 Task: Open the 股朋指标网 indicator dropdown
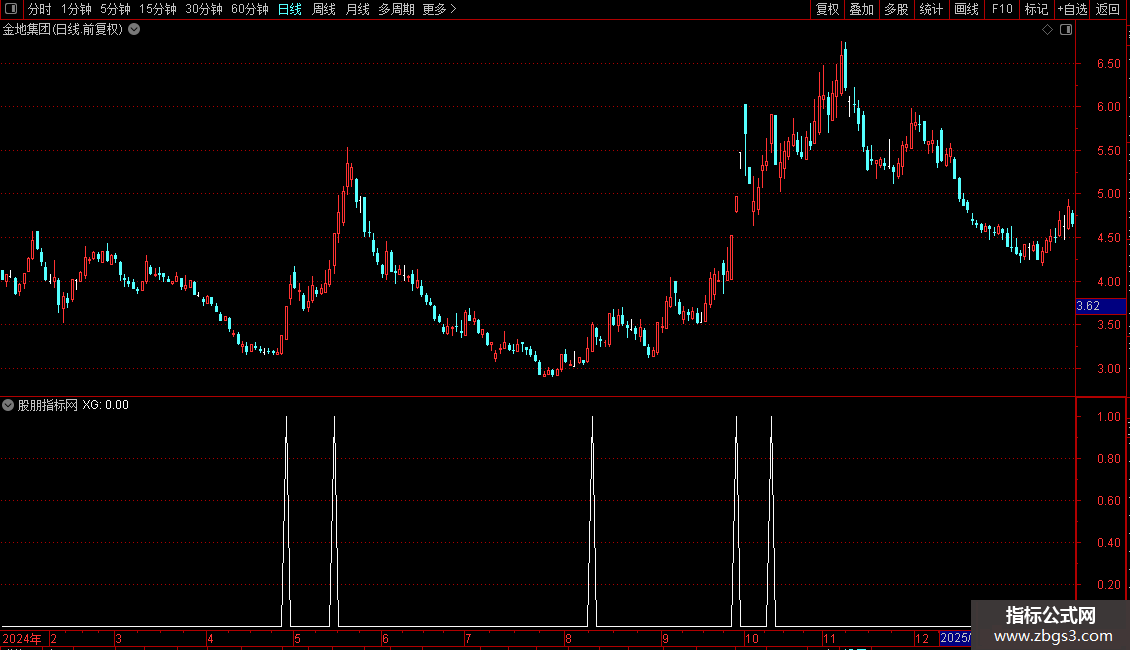point(8,405)
